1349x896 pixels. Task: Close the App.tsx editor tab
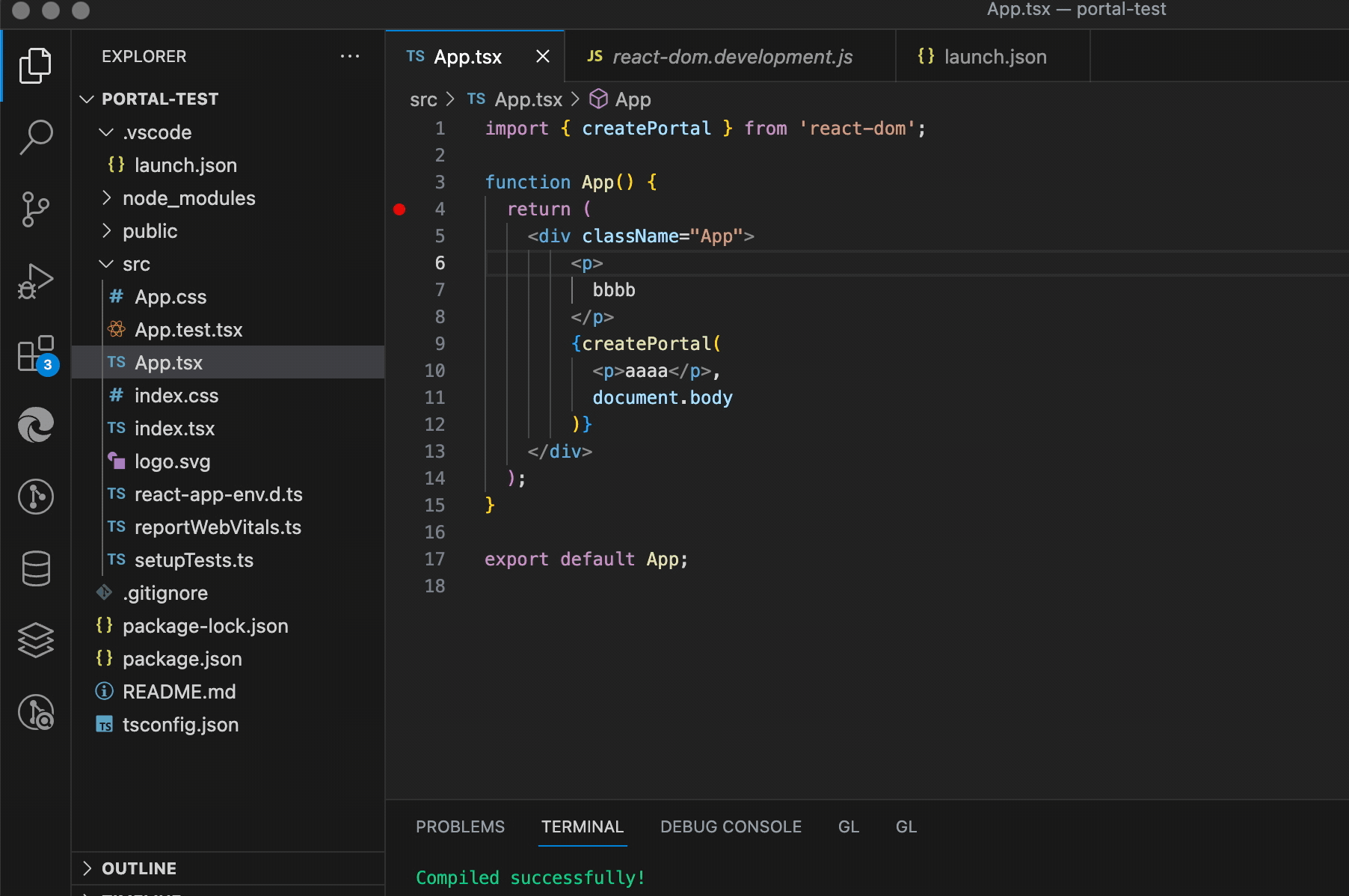pos(543,57)
